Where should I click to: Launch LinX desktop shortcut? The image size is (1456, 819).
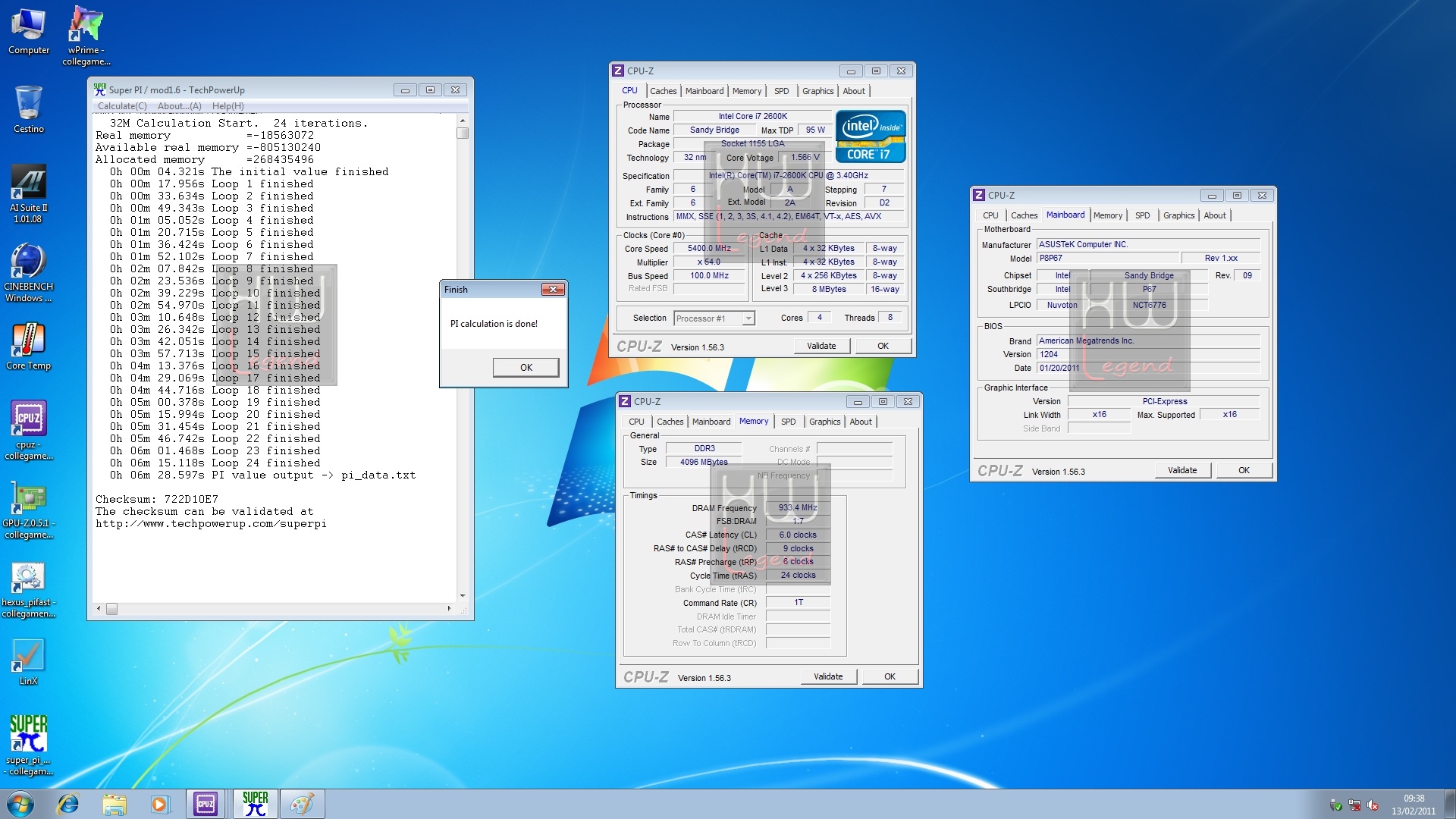[x=28, y=662]
